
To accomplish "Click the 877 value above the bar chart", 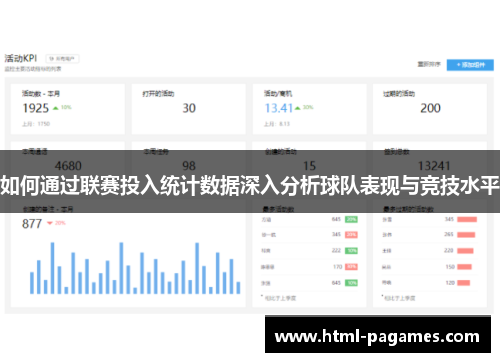I will point(32,224).
